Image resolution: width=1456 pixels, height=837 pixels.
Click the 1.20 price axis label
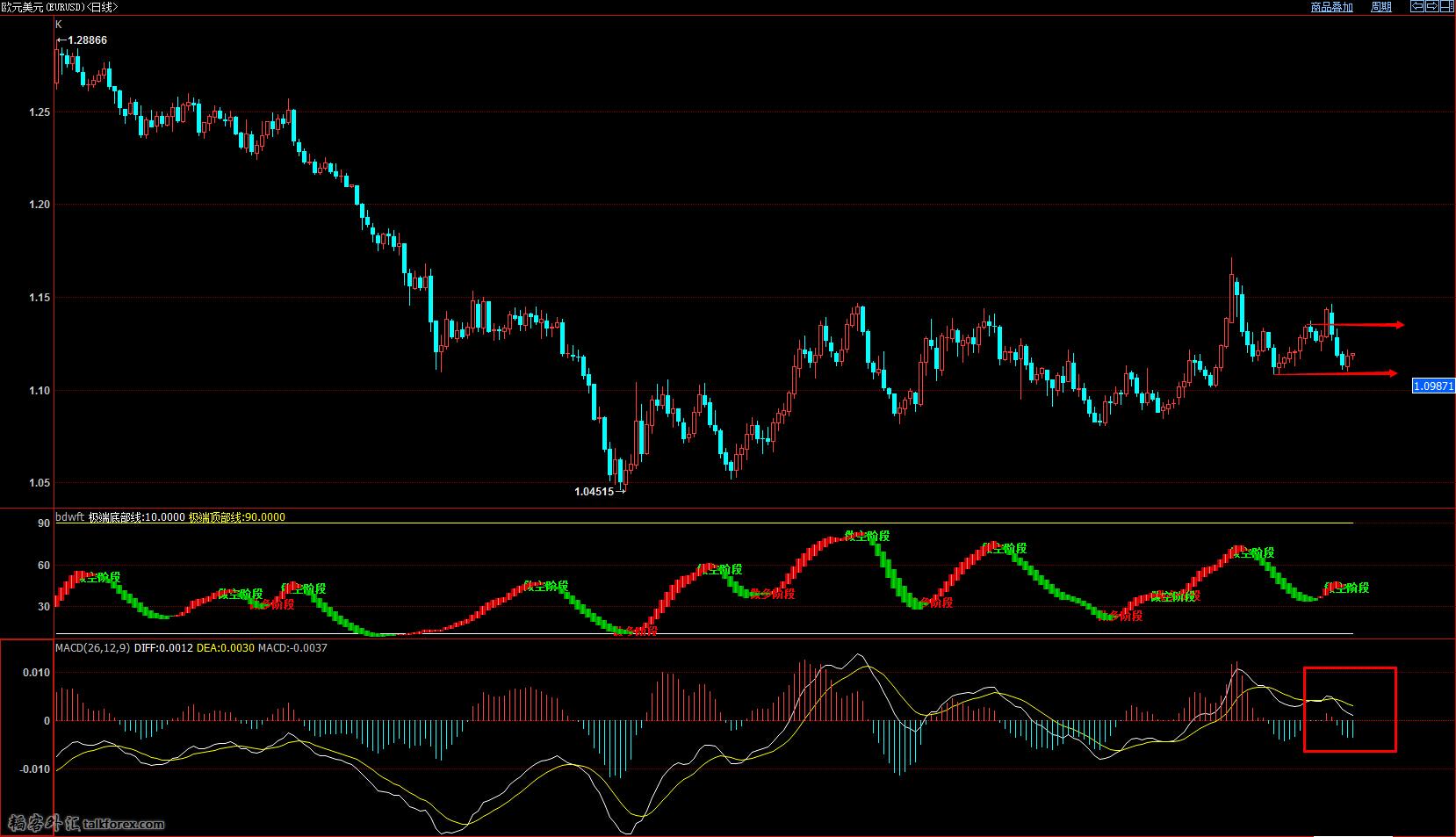(39, 205)
